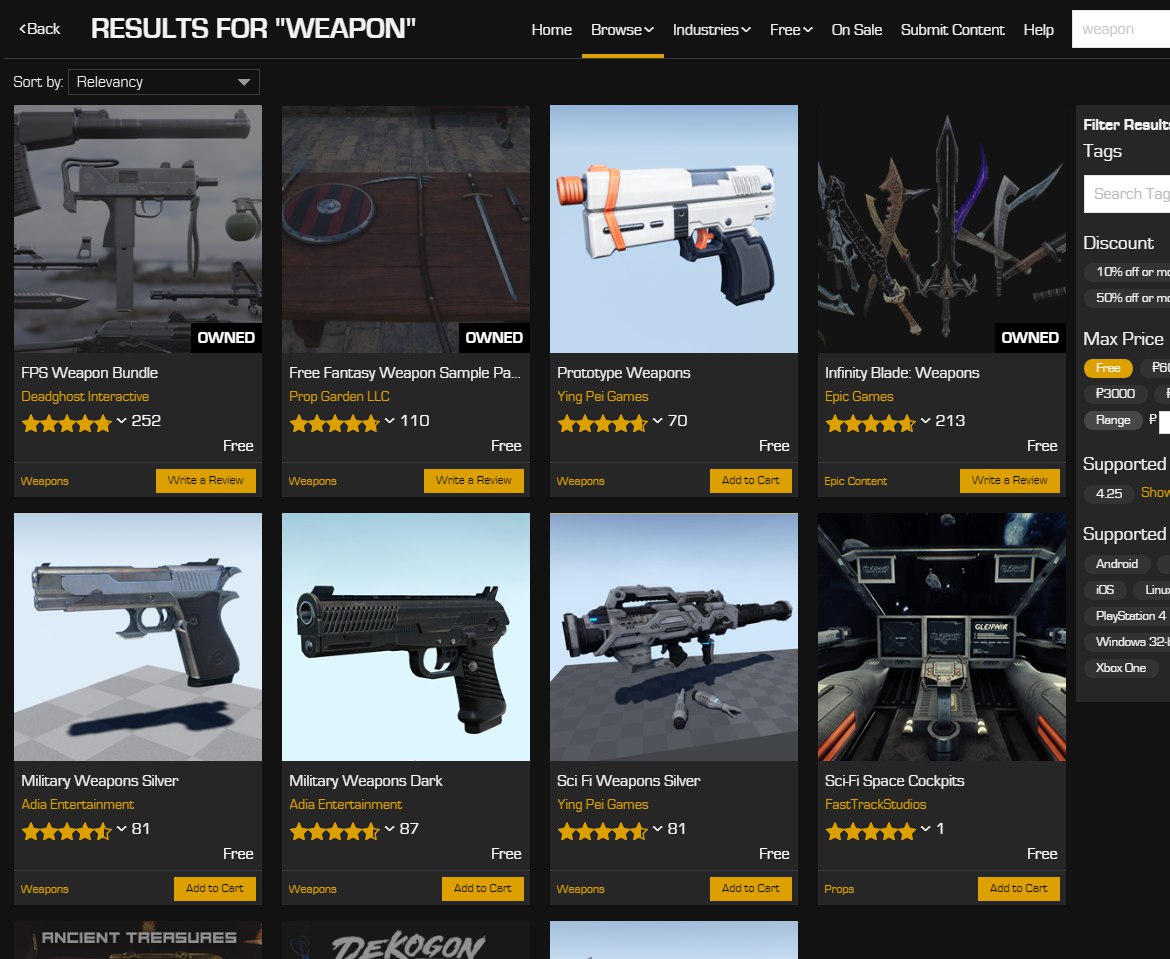Viewport: 1170px width, 959px height.
Task: Enable the Android platform filter
Action: click(1116, 564)
